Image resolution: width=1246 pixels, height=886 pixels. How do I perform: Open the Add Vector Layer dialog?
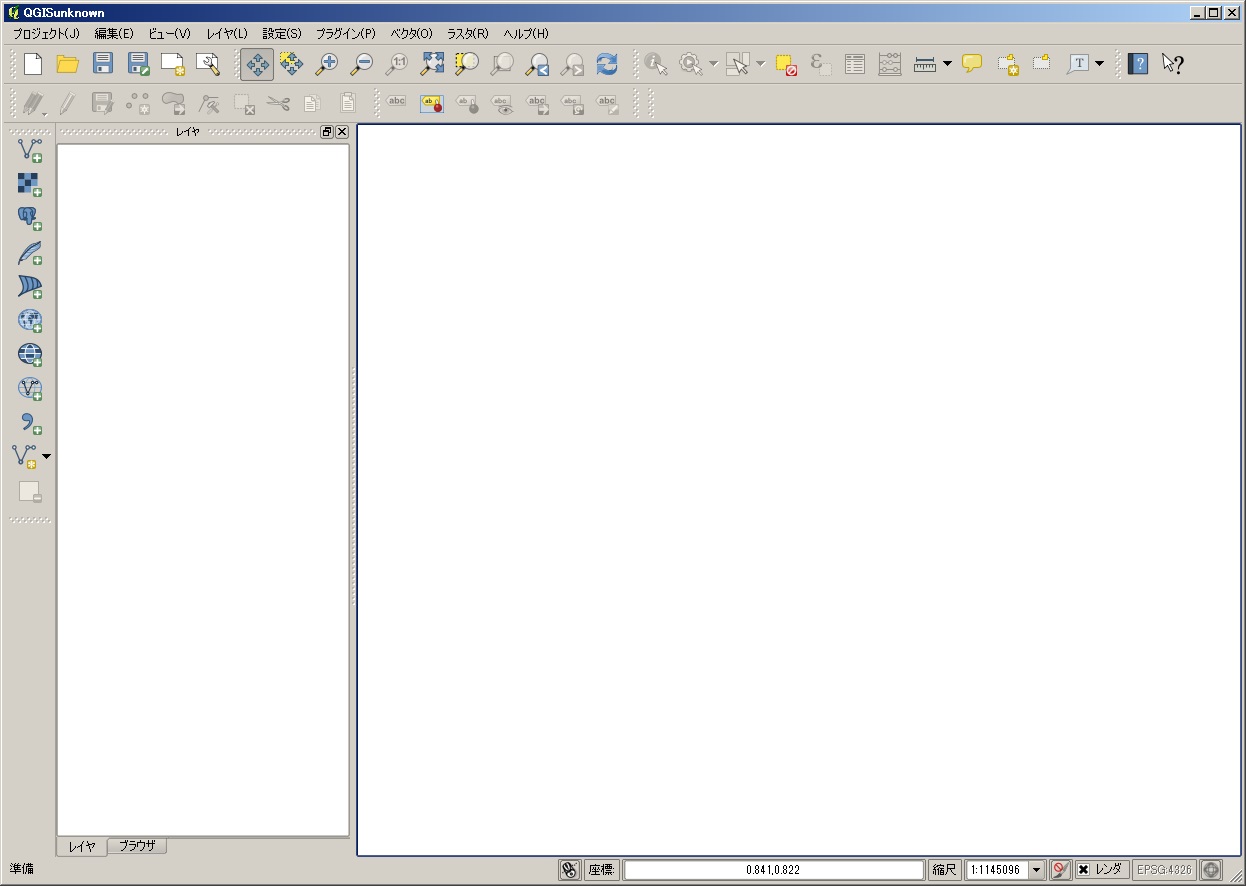click(29, 148)
